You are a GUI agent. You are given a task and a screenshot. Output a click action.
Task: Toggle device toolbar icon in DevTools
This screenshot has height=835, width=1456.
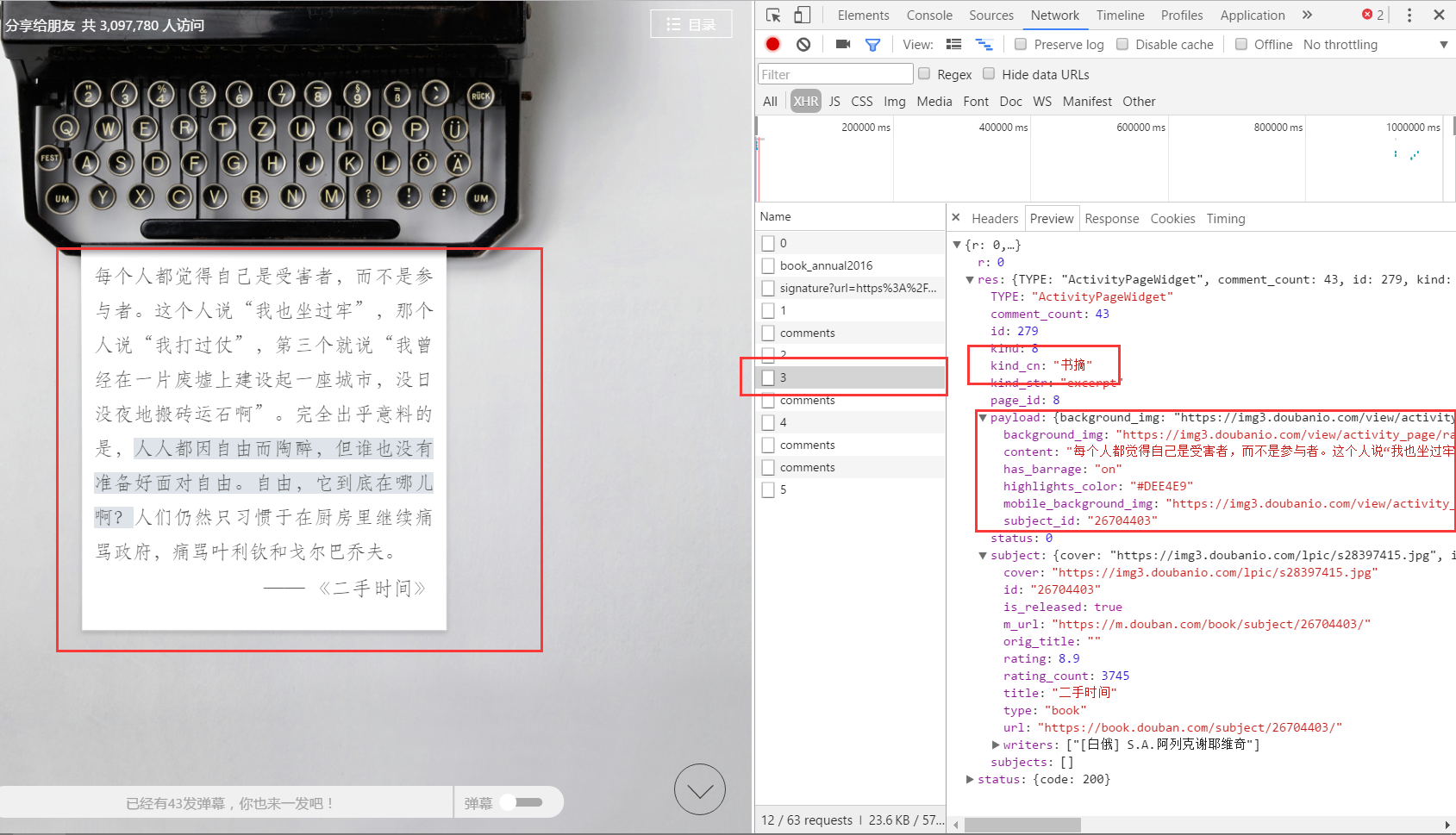click(802, 16)
